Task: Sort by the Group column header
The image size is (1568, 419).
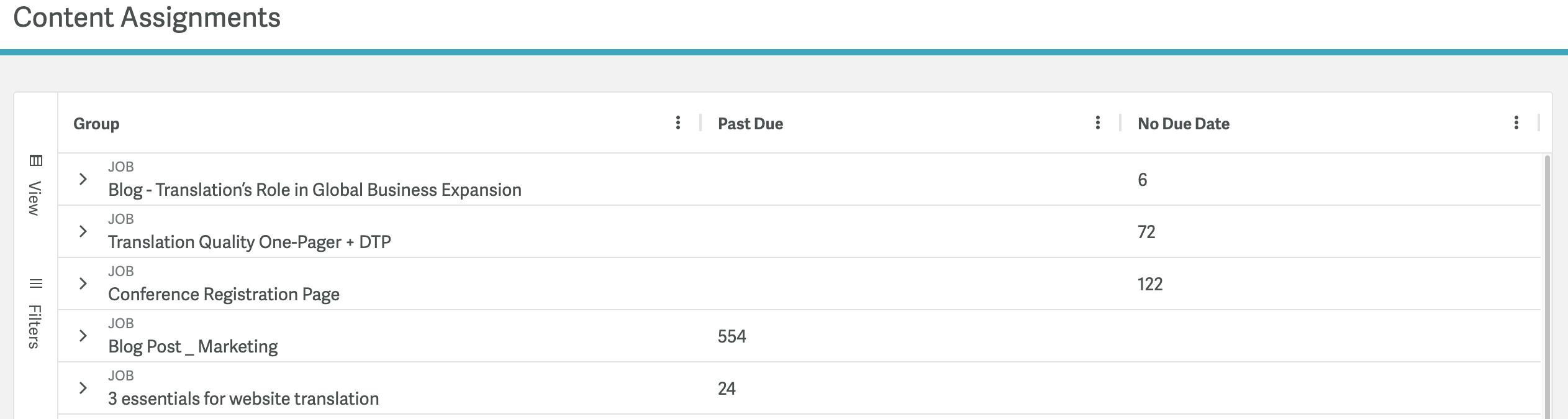Action: 96,124
